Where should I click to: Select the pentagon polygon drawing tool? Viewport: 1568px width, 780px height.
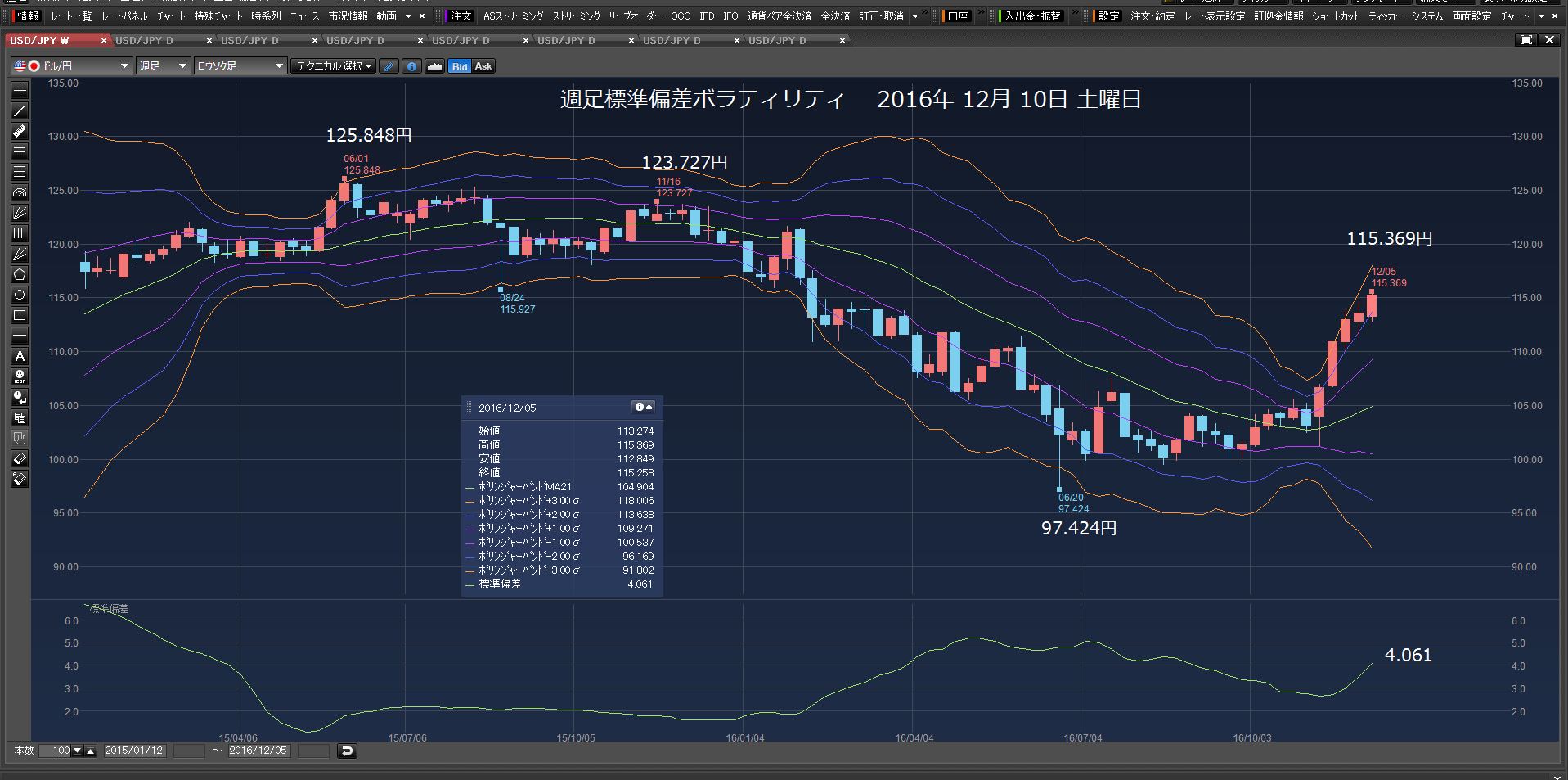[20, 274]
